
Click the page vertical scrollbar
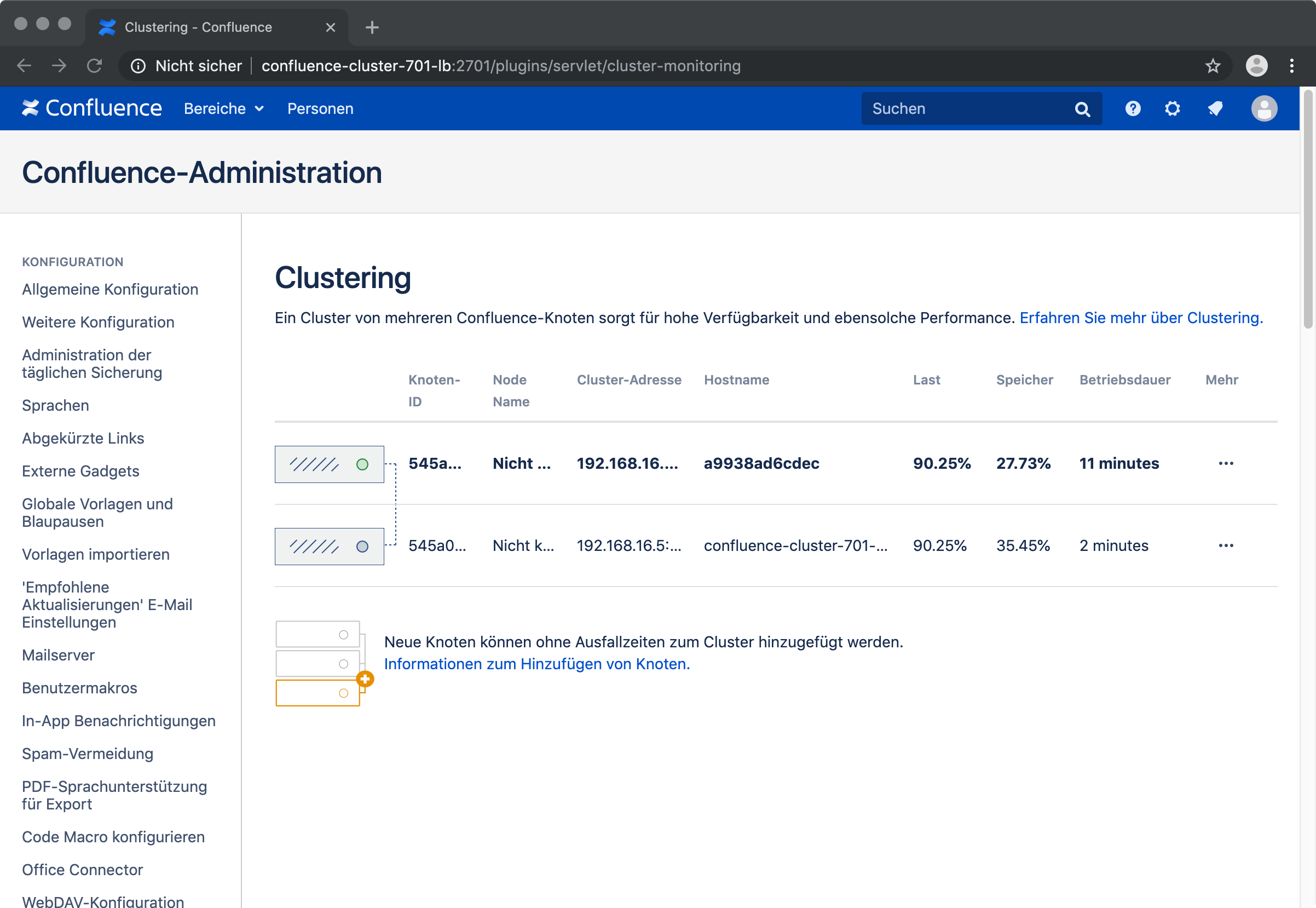1308,209
